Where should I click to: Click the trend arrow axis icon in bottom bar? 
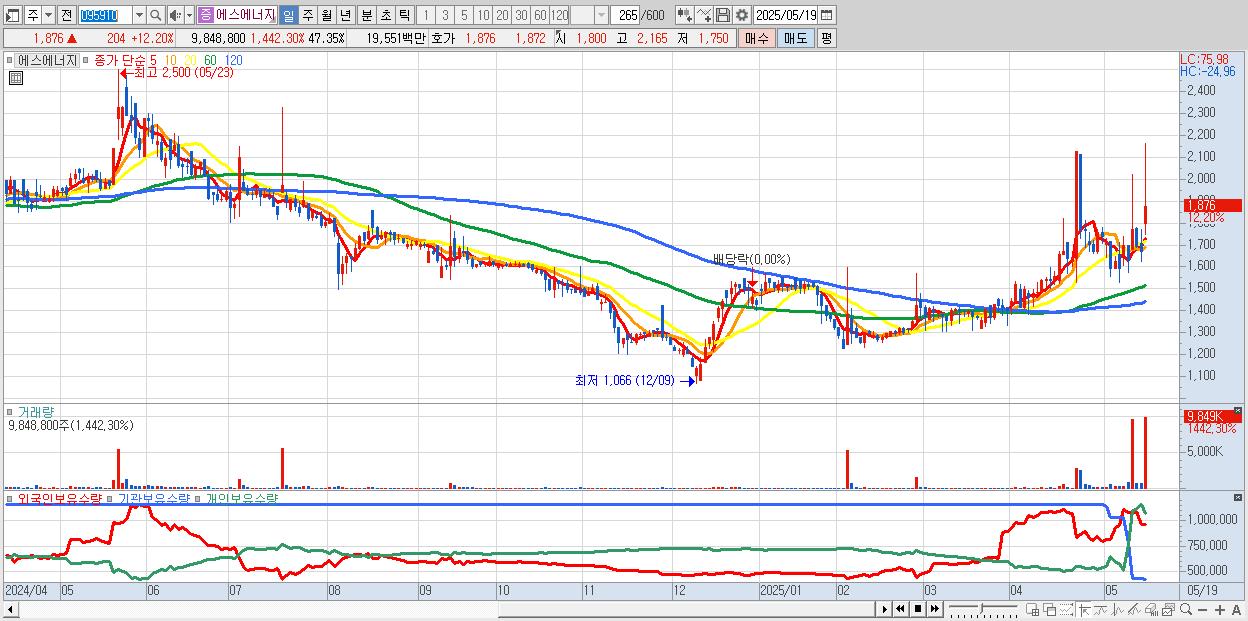(x=1085, y=609)
